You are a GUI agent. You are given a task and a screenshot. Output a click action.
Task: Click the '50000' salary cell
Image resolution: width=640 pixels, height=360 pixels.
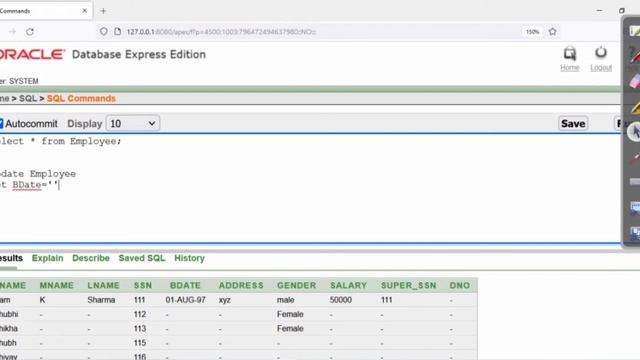coord(341,300)
